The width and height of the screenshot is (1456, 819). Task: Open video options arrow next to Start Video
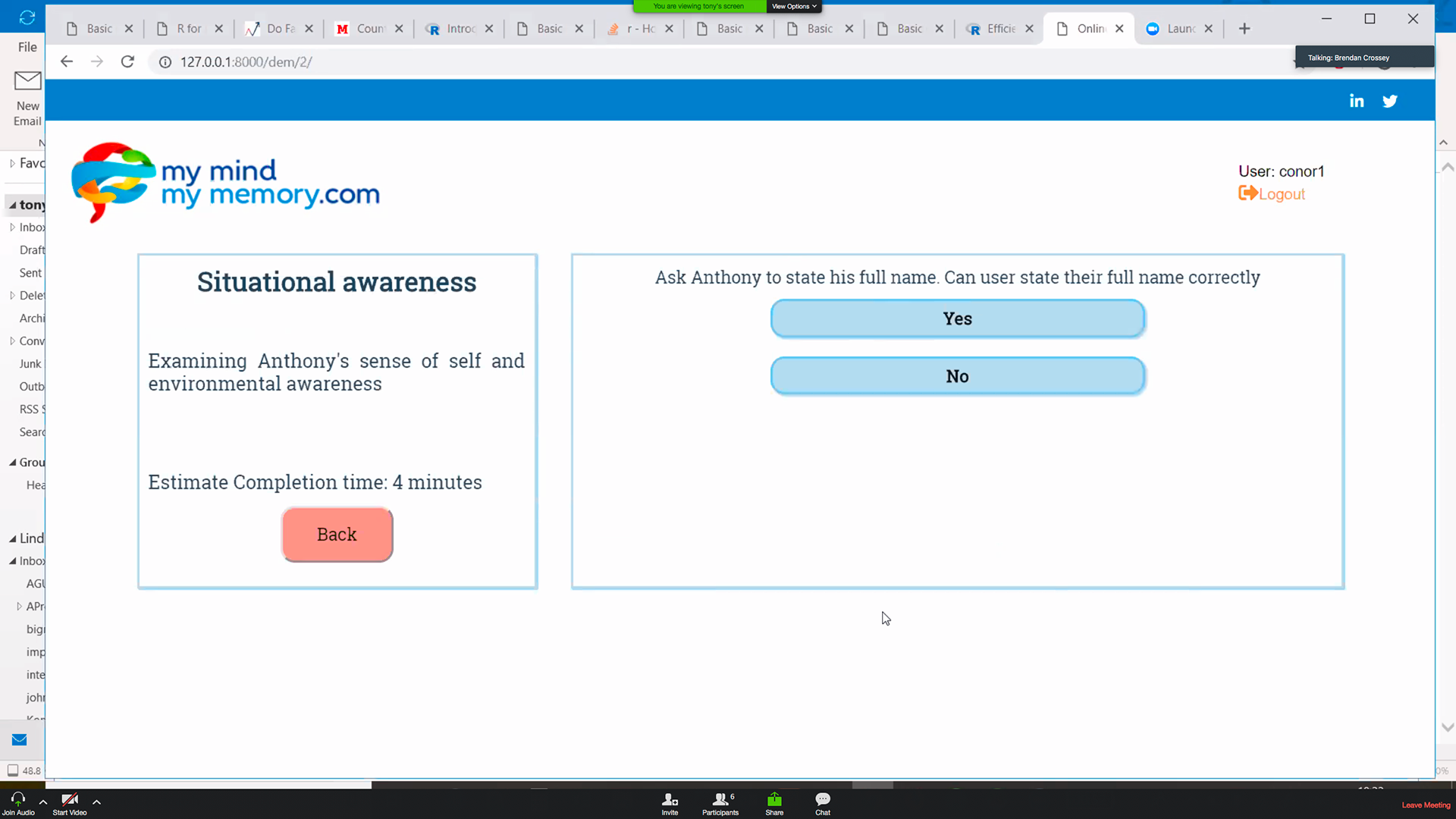point(97,802)
